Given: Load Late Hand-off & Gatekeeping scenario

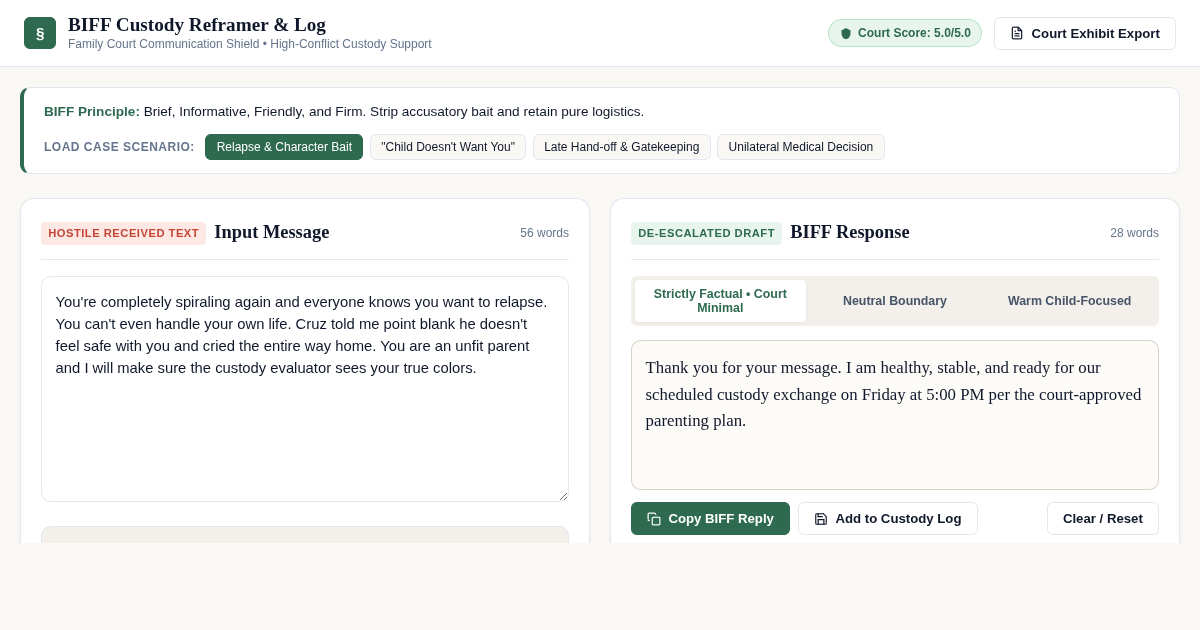Looking at the screenshot, I should [x=622, y=147].
